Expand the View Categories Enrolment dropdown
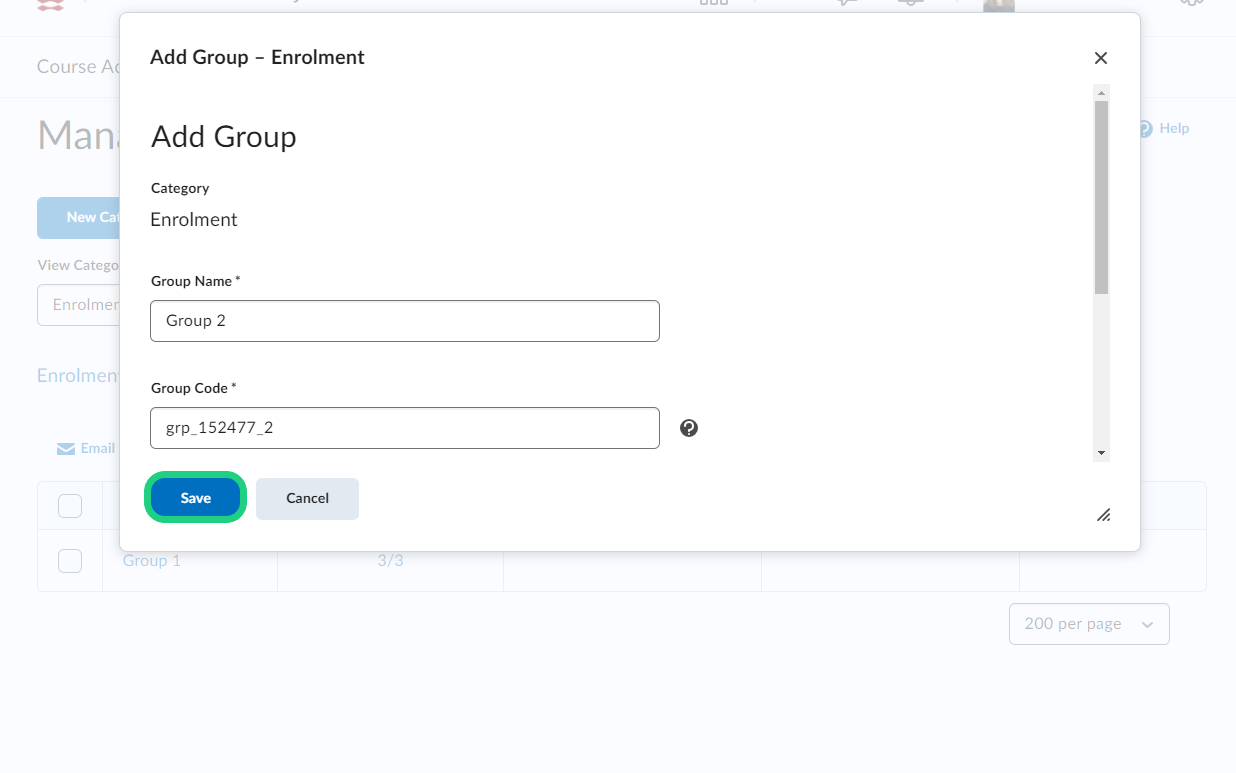The width and height of the screenshot is (1236, 773). click(x=80, y=305)
